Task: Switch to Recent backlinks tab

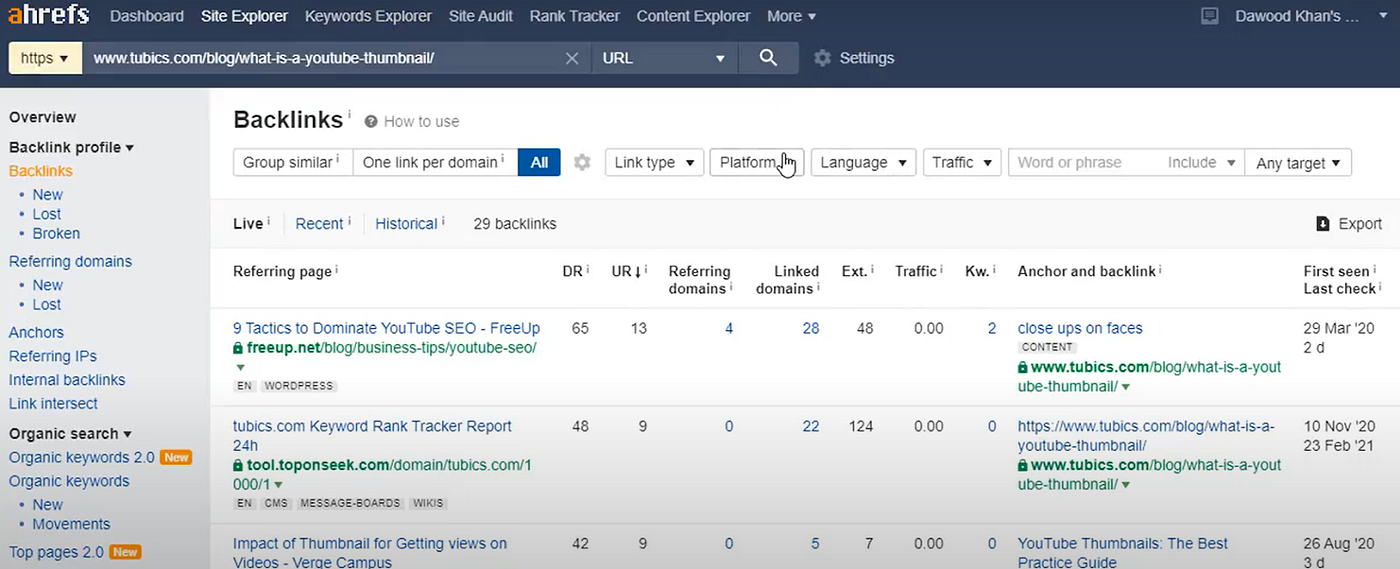Action: (x=319, y=224)
